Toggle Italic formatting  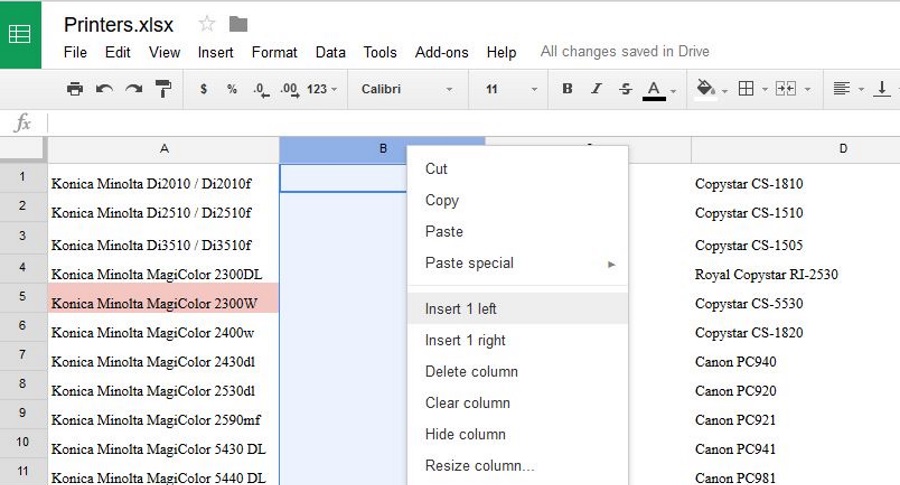(596, 88)
